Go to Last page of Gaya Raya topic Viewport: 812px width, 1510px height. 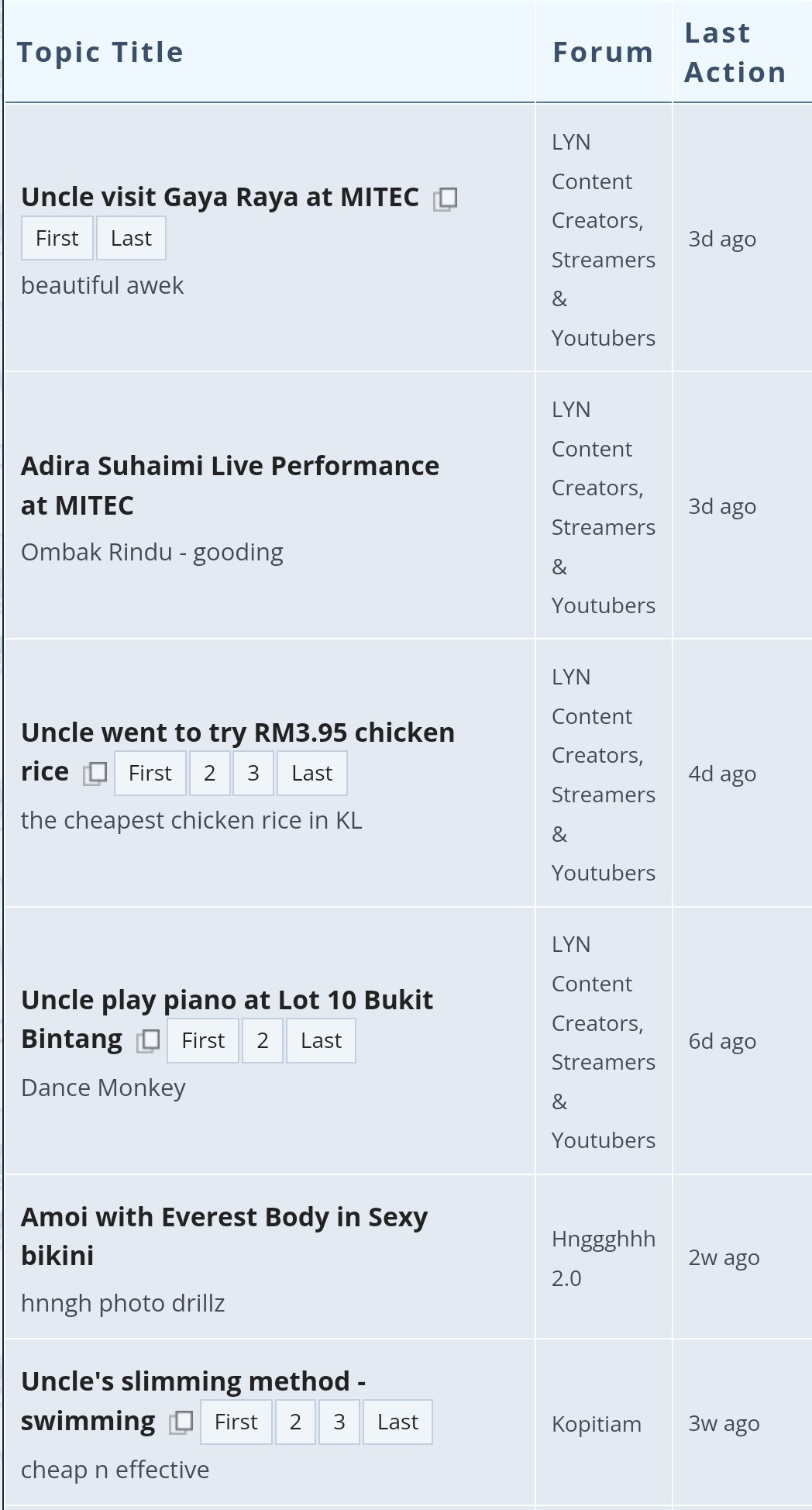tap(131, 238)
